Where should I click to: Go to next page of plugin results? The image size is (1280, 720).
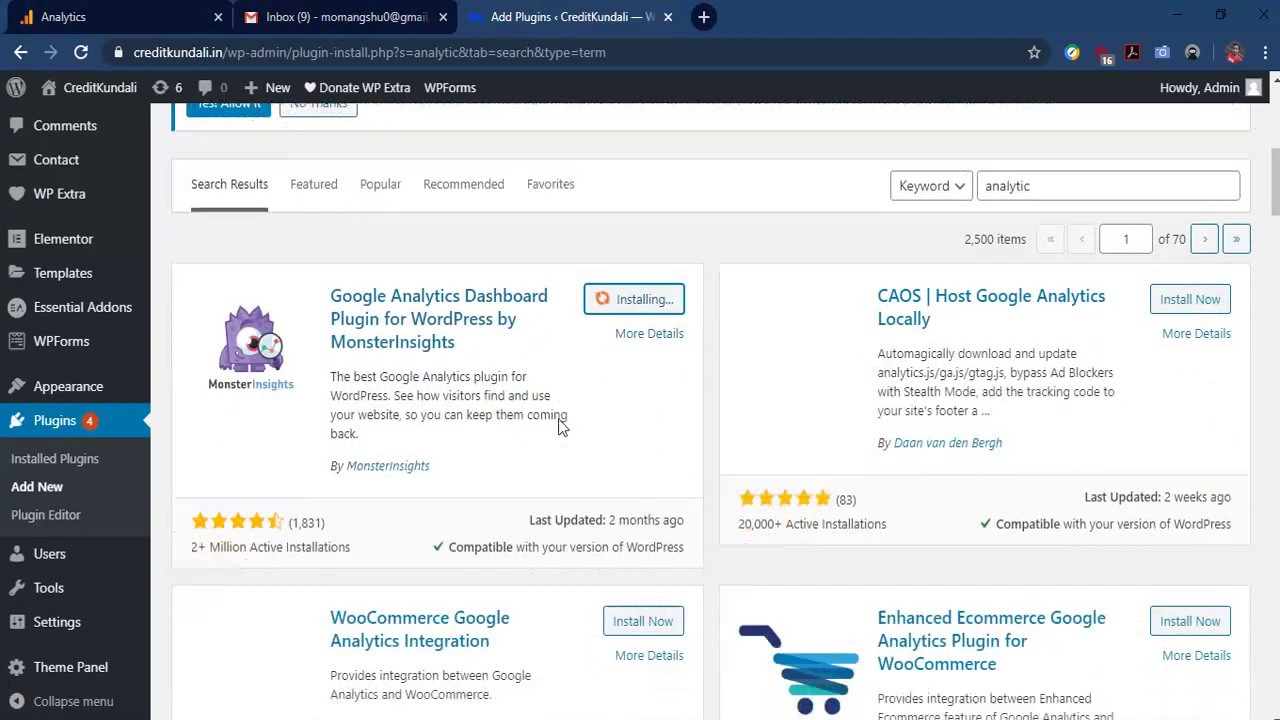pos(1205,239)
